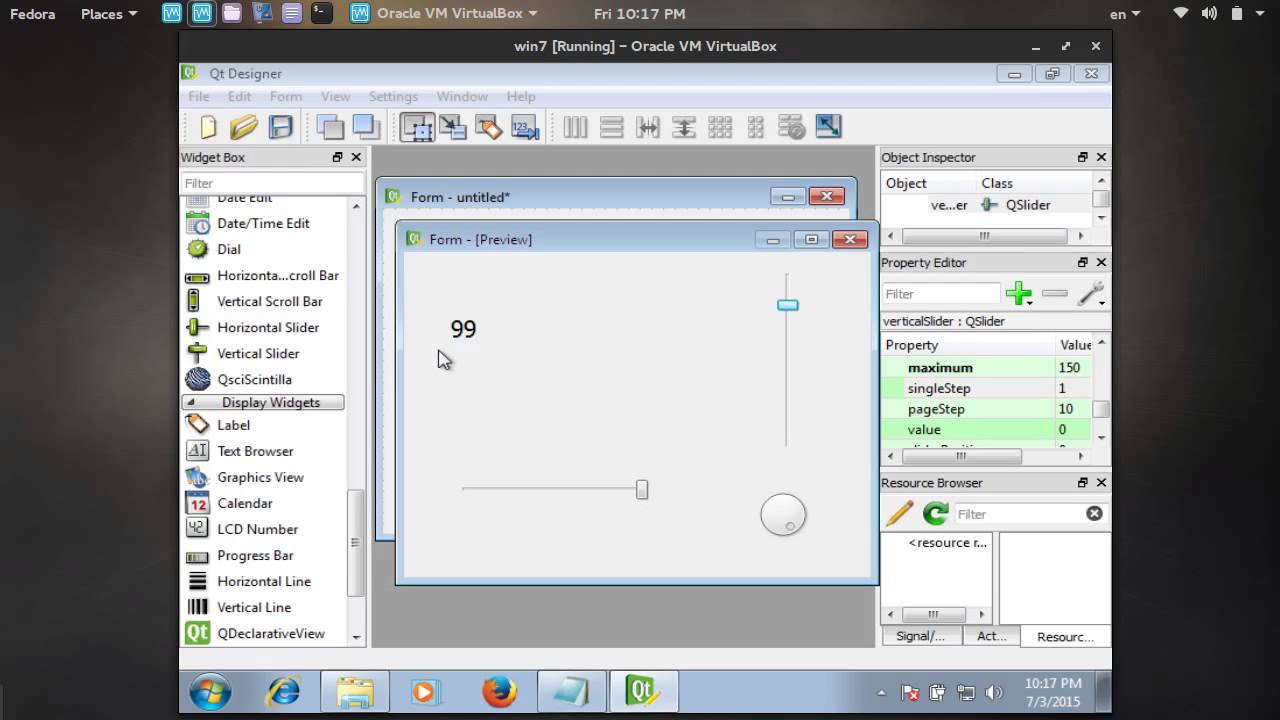Click the pageStep property row

[987, 409]
